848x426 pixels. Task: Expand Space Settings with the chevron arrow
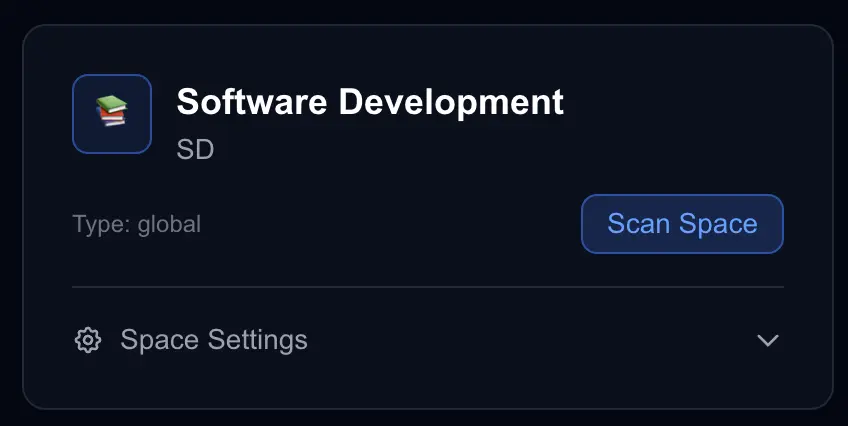pyautogui.click(x=767, y=340)
